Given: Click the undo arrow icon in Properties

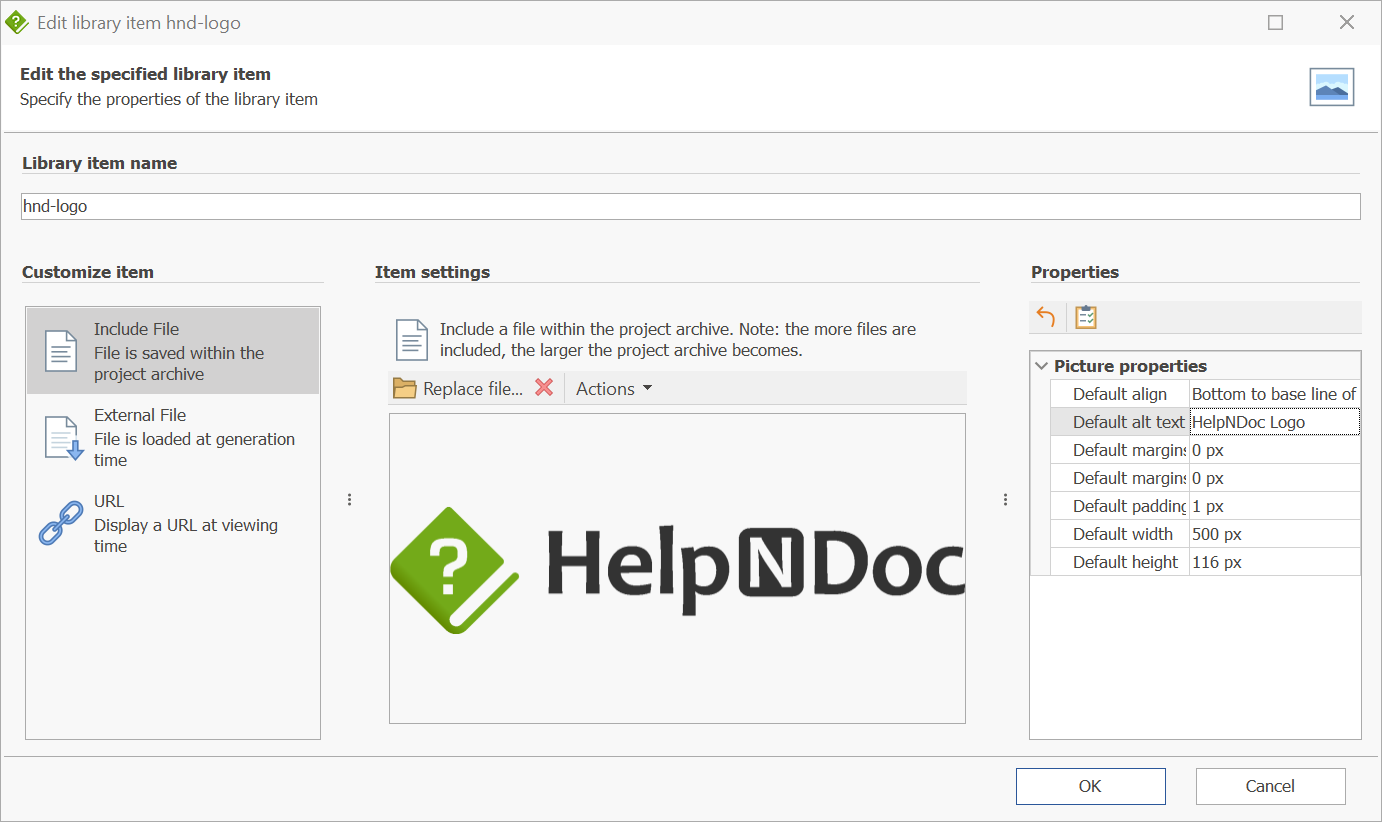Looking at the screenshot, I should (x=1046, y=317).
